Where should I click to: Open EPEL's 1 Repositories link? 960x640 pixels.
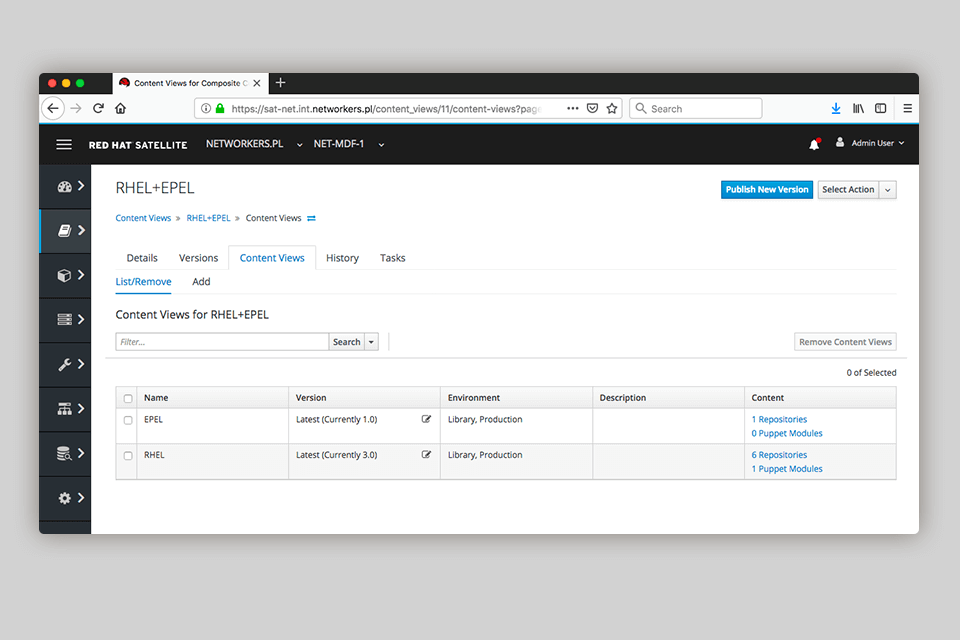click(779, 420)
